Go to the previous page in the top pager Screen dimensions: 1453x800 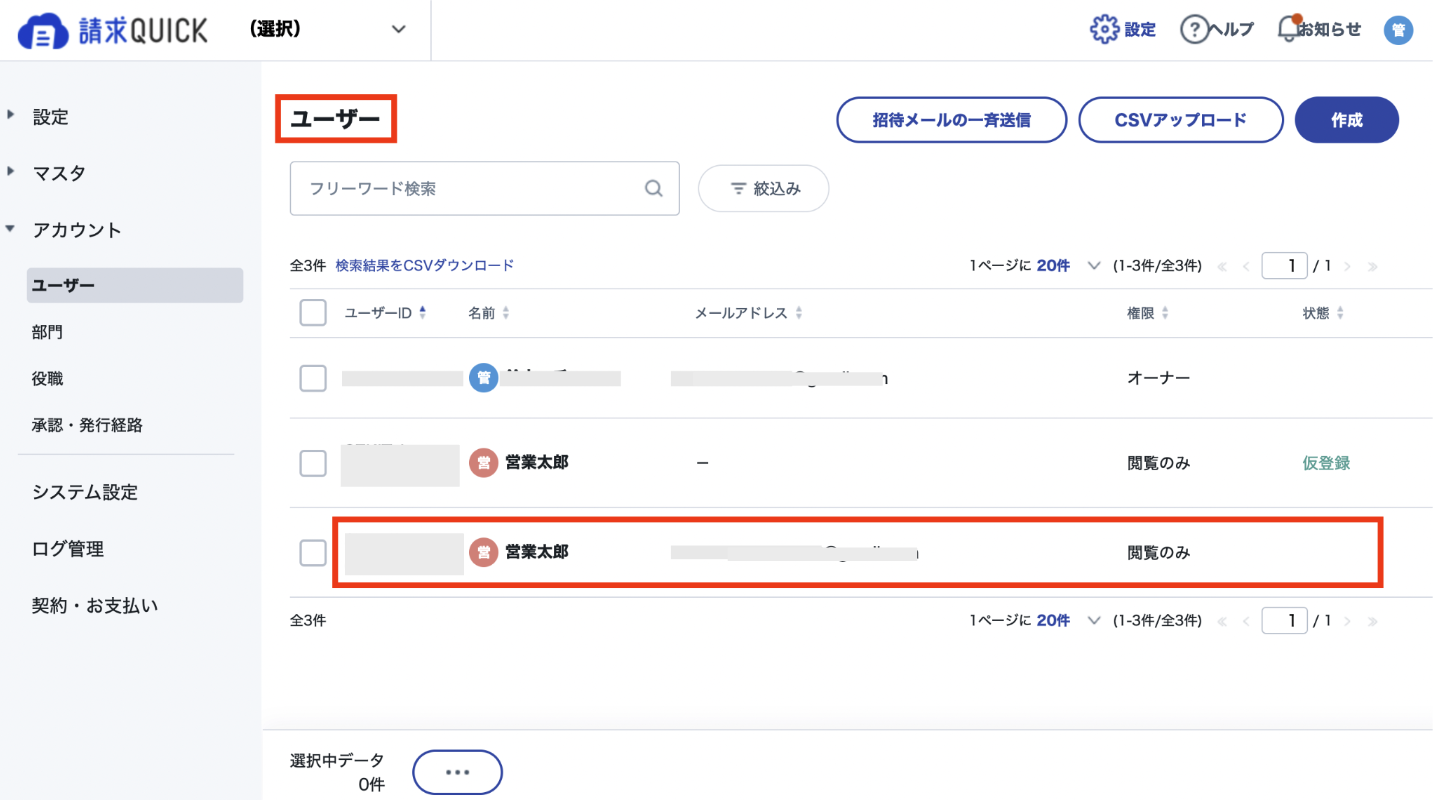1246,266
